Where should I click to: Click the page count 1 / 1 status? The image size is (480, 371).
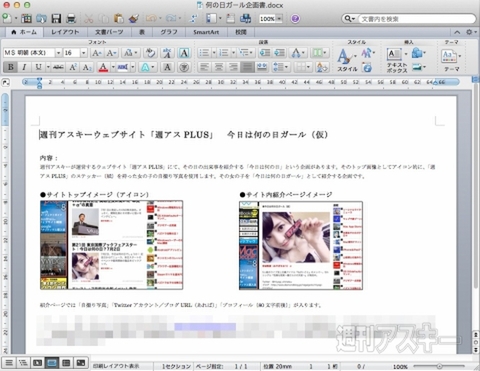(x=241, y=366)
